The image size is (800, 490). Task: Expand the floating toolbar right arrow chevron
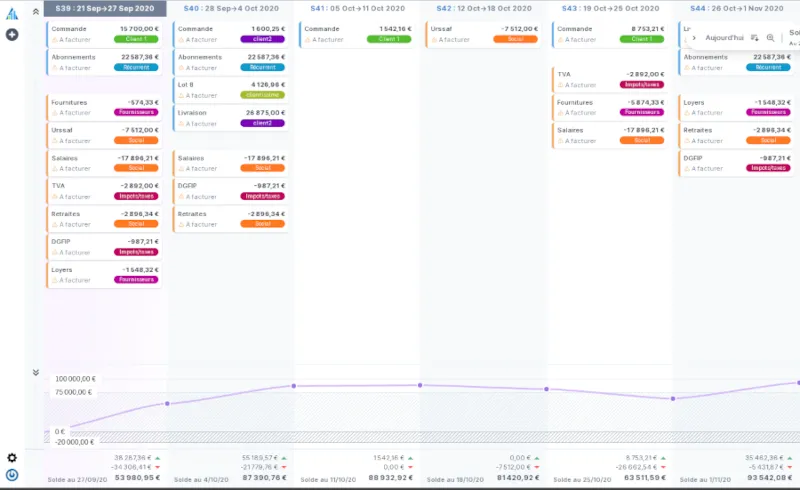(x=694, y=37)
